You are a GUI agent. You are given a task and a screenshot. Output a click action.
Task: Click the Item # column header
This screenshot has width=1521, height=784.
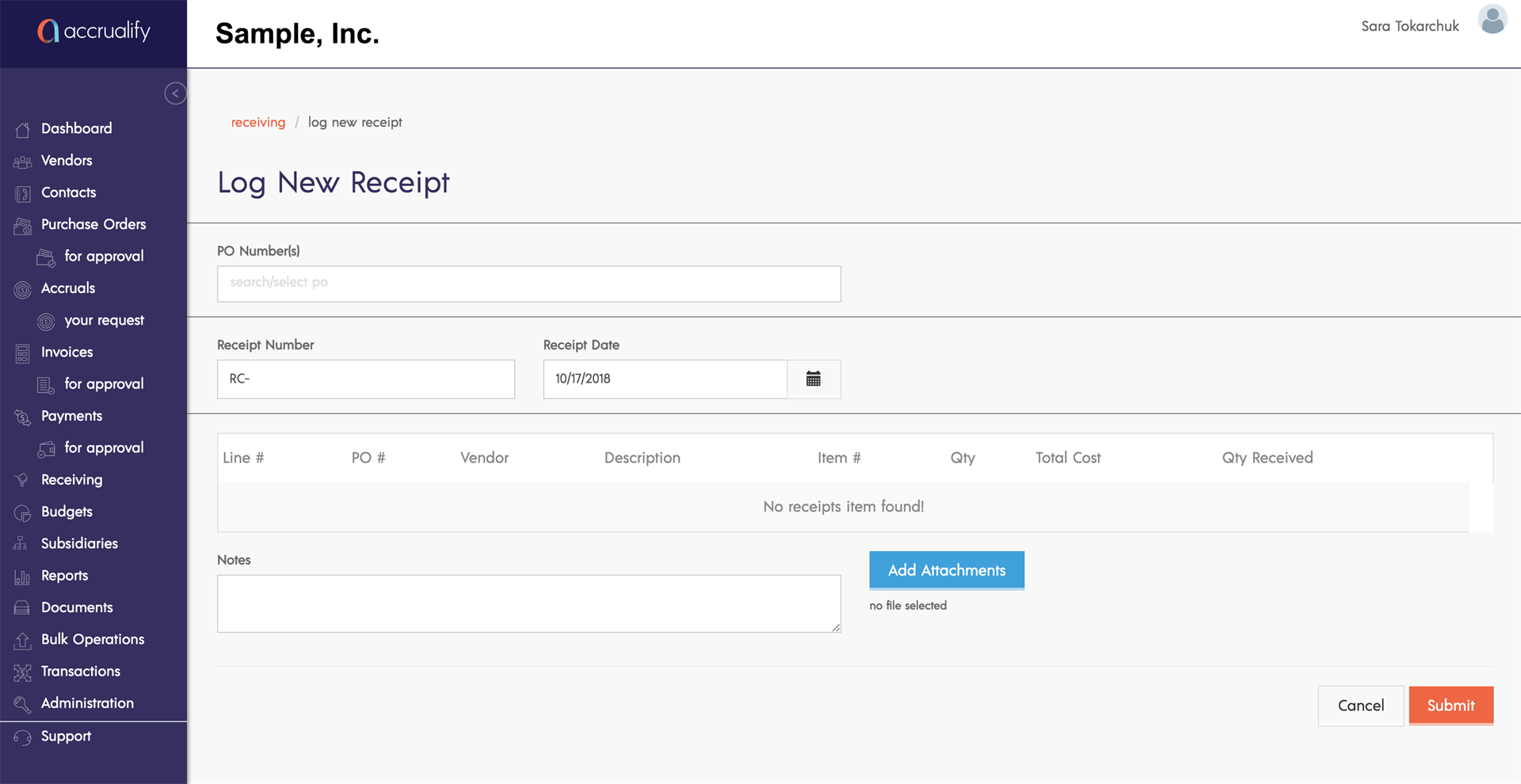click(x=839, y=458)
